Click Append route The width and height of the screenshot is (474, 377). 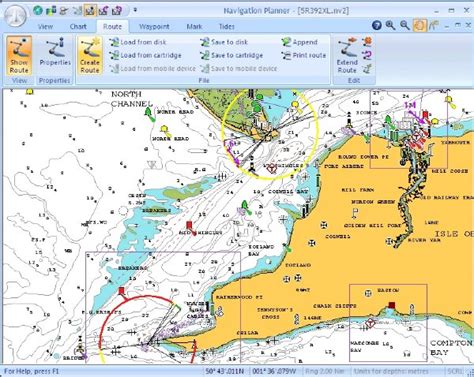tap(299, 42)
